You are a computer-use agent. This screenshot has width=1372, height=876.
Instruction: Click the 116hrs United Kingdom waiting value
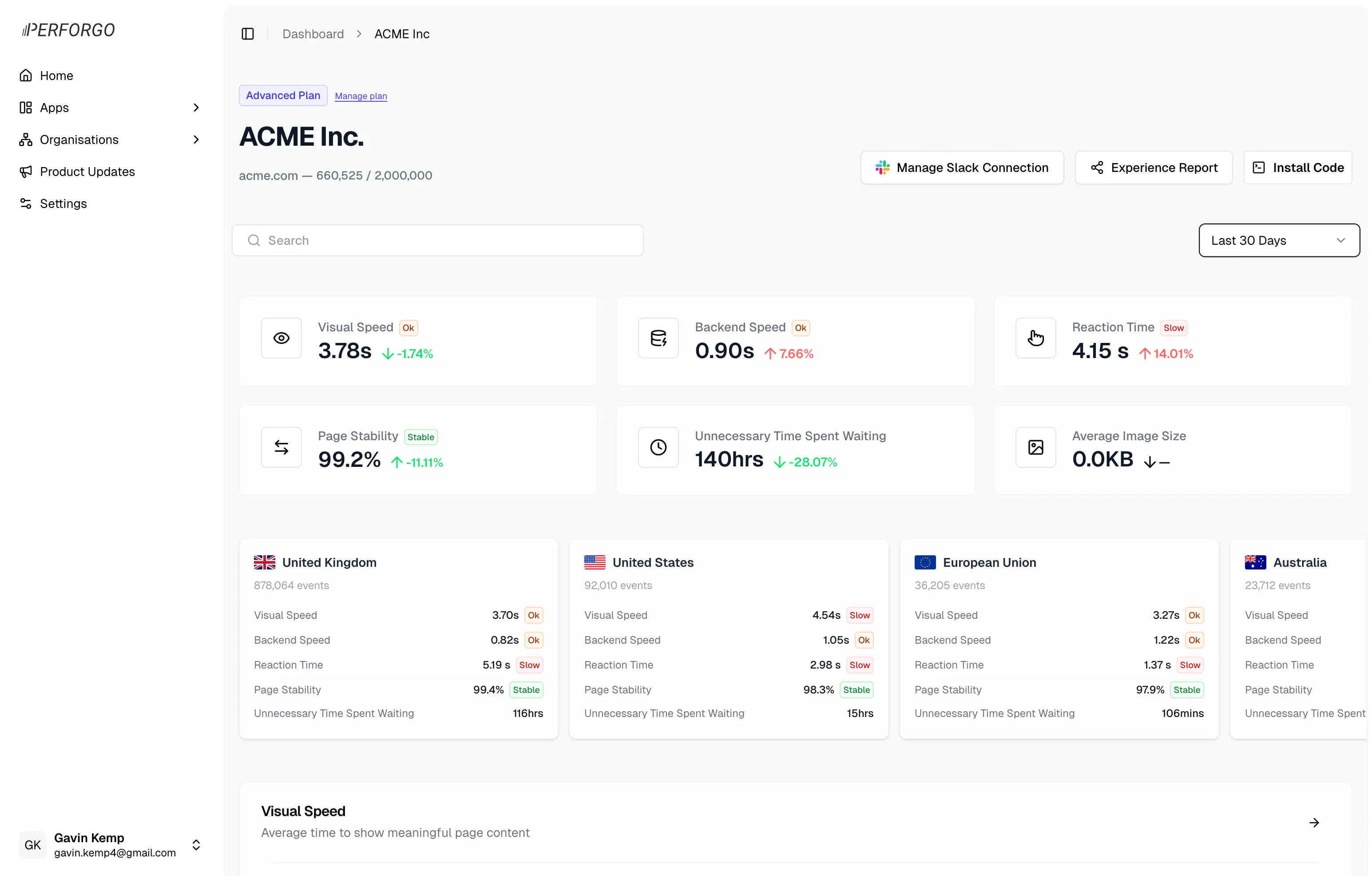tap(527, 713)
